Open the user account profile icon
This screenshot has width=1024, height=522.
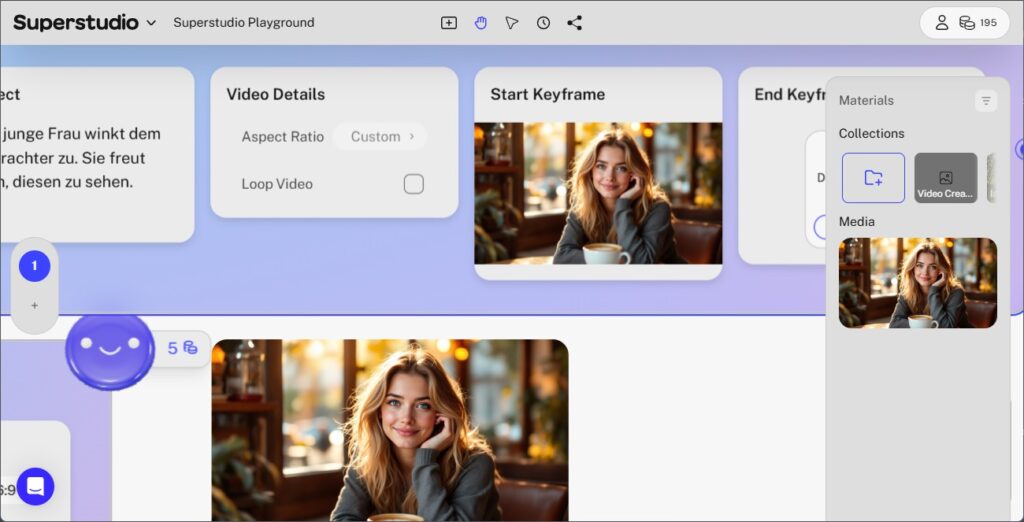click(942, 23)
